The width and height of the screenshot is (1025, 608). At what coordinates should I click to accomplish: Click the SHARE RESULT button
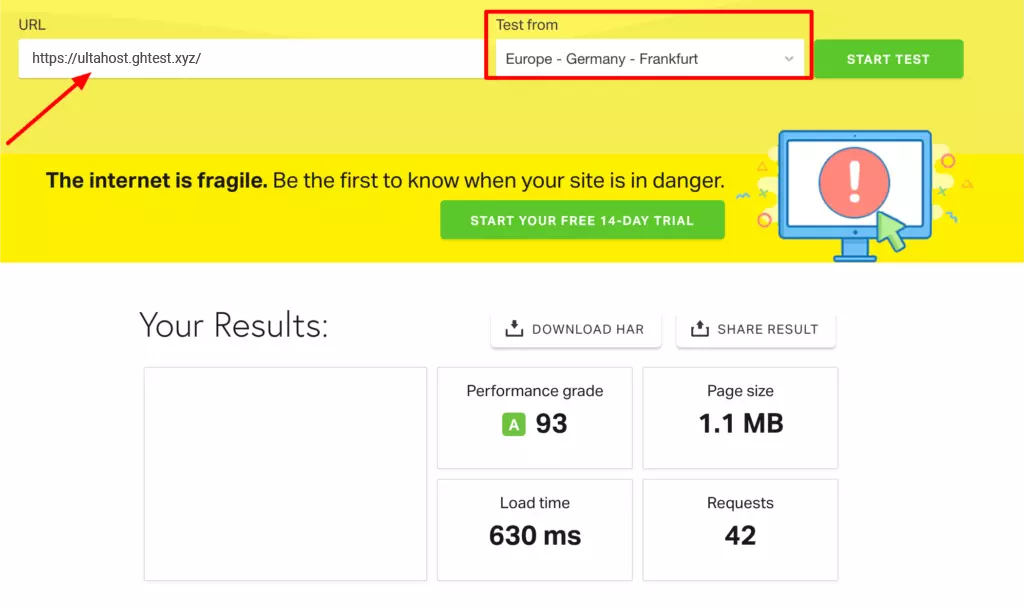point(755,327)
